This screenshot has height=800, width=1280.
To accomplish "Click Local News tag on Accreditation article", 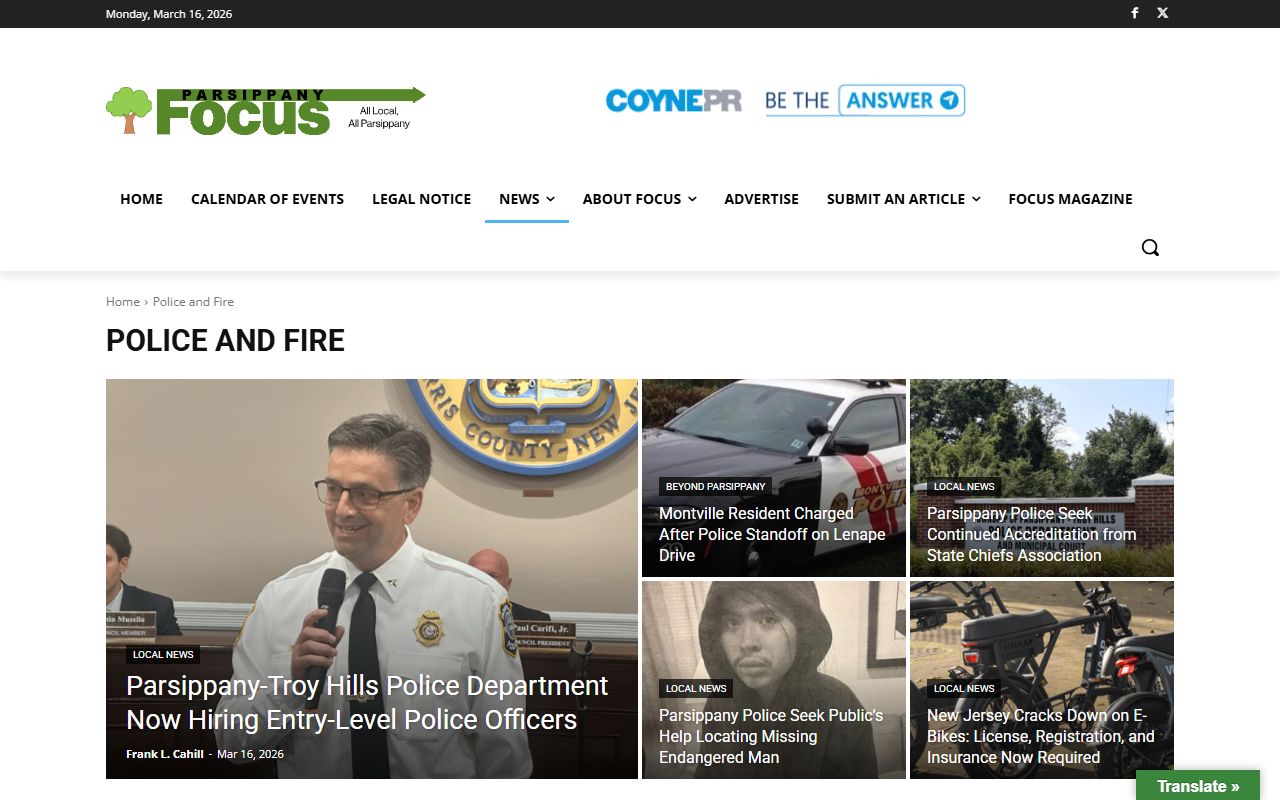I will (x=964, y=487).
